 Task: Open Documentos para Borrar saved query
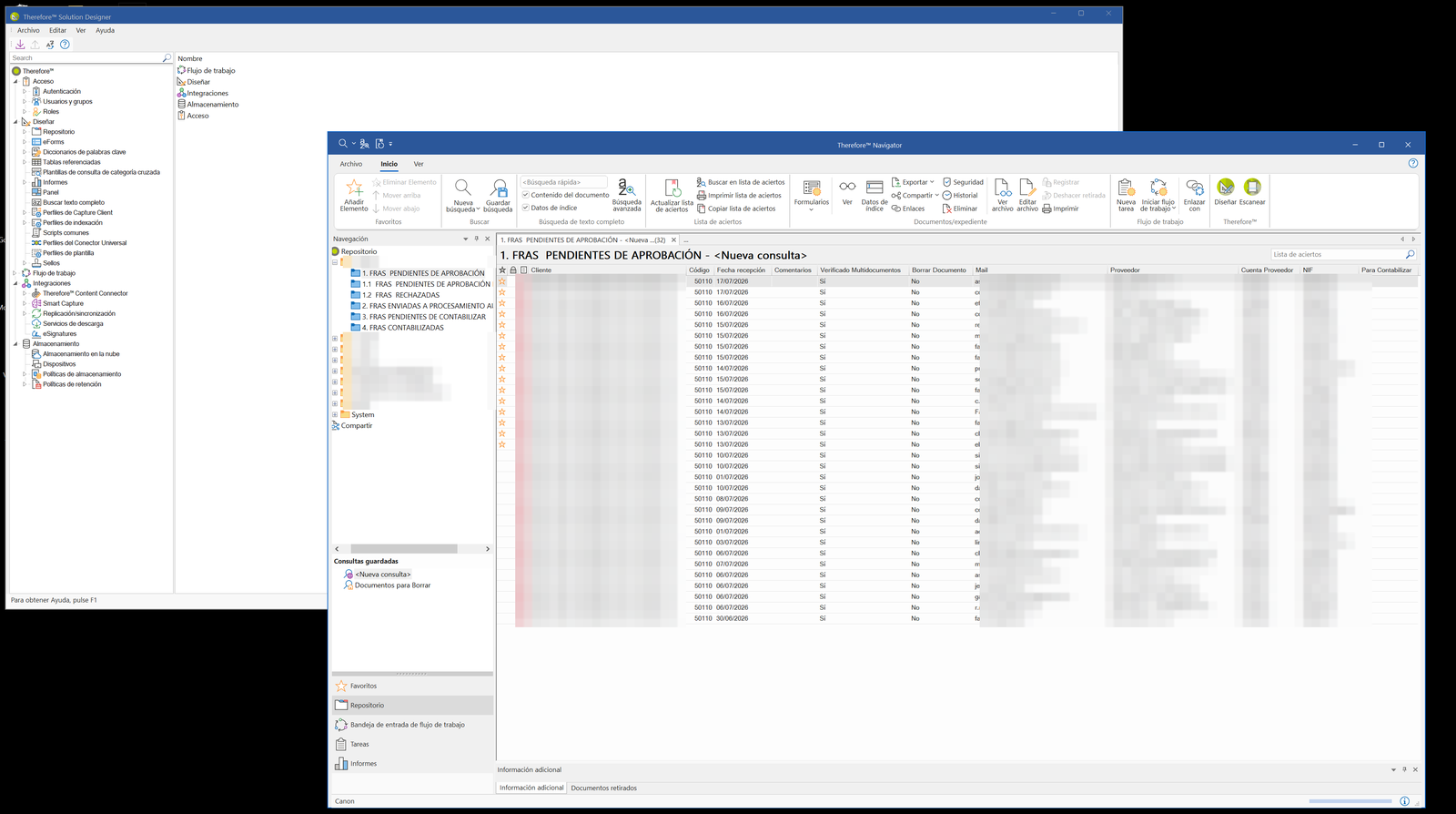[x=392, y=585]
